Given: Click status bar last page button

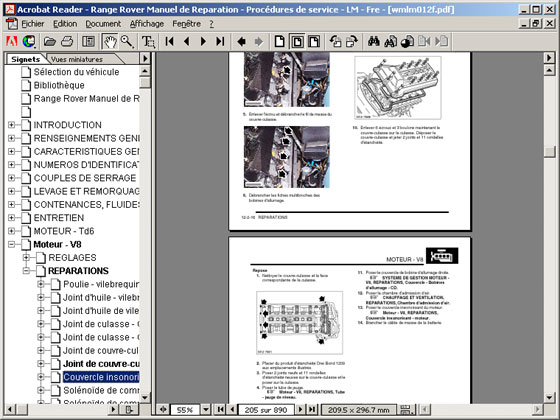Looking at the screenshot, I should (x=312, y=409).
